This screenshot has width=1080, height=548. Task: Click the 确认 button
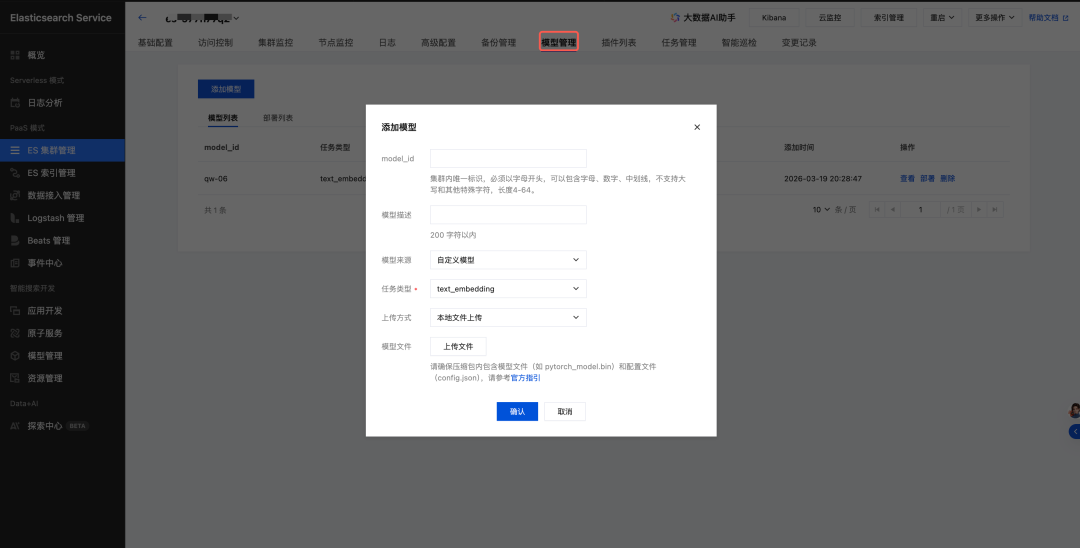point(517,412)
